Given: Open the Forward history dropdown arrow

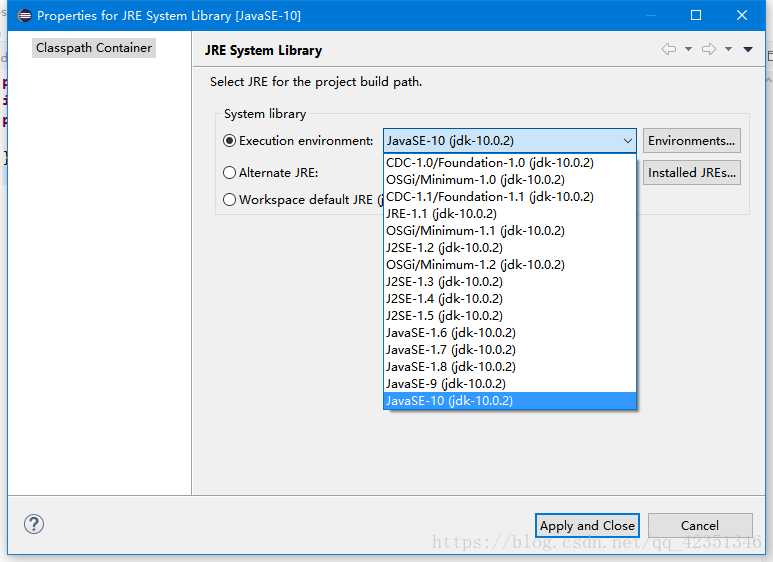Looking at the screenshot, I should click(x=728, y=49).
